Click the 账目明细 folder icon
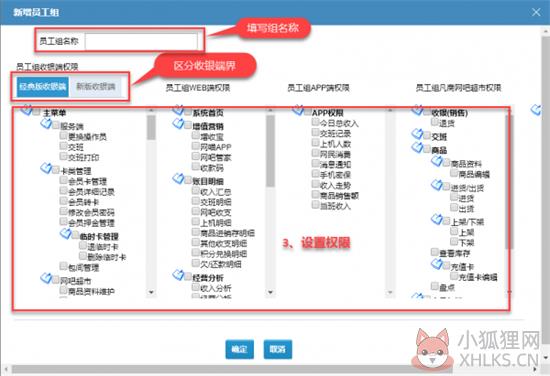Image resolution: width=550 pixels, height=376 pixels. pyautogui.click(x=178, y=179)
